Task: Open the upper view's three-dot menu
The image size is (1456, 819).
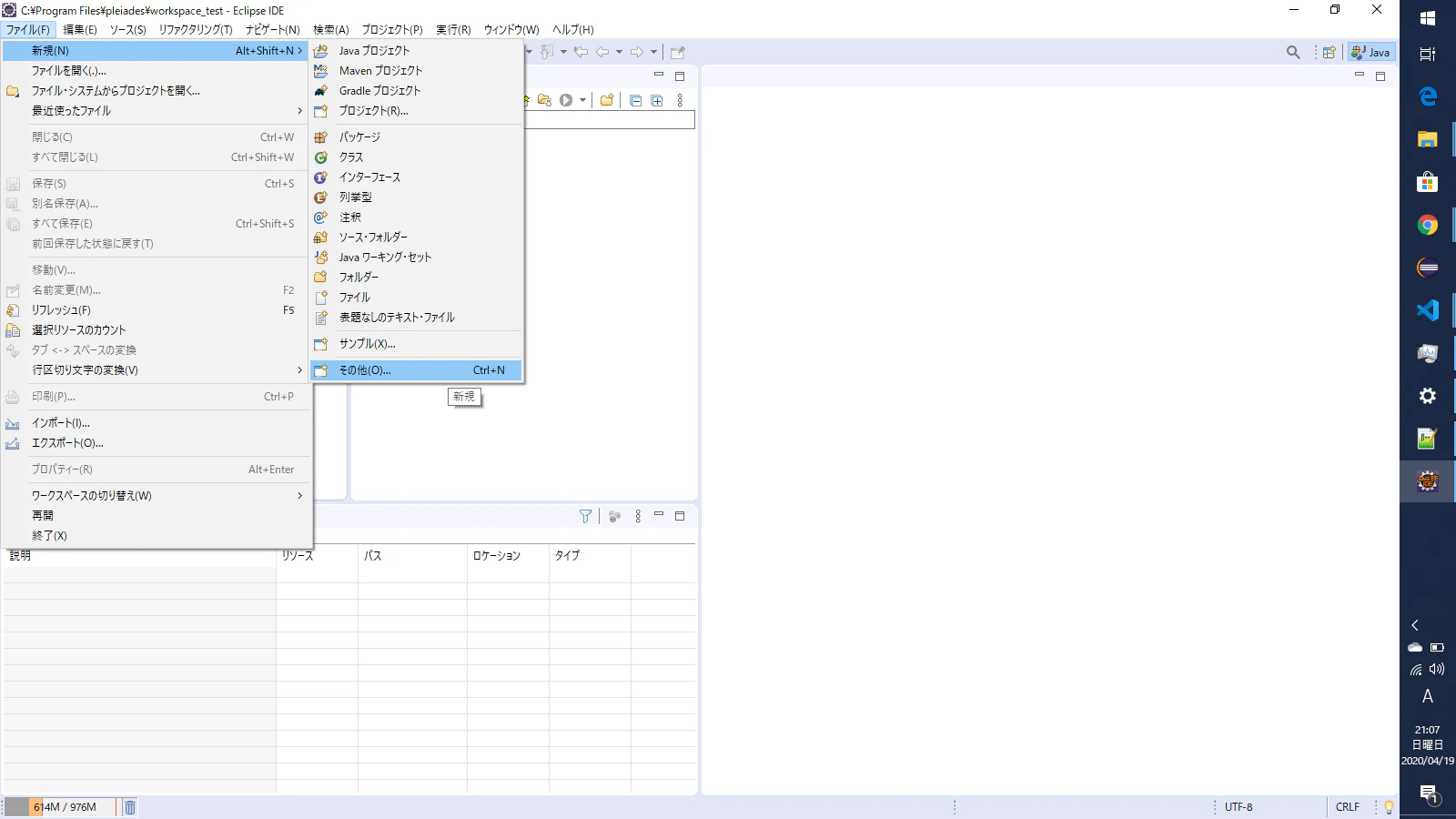Action: coord(680,100)
